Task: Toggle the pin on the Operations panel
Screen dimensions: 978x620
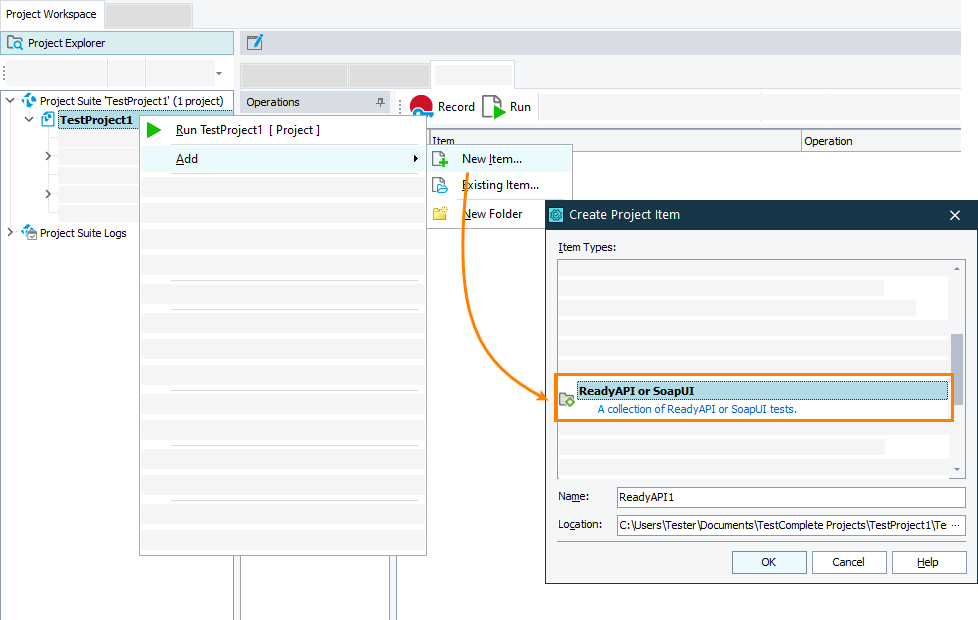Action: tap(381, 102)
